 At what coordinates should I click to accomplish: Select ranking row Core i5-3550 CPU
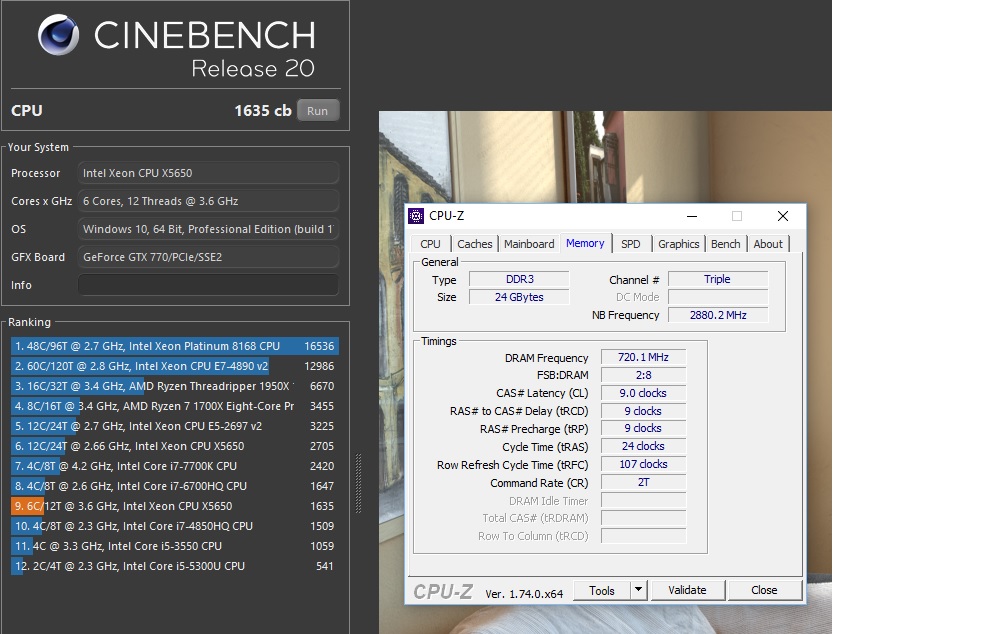coord(175,546)
